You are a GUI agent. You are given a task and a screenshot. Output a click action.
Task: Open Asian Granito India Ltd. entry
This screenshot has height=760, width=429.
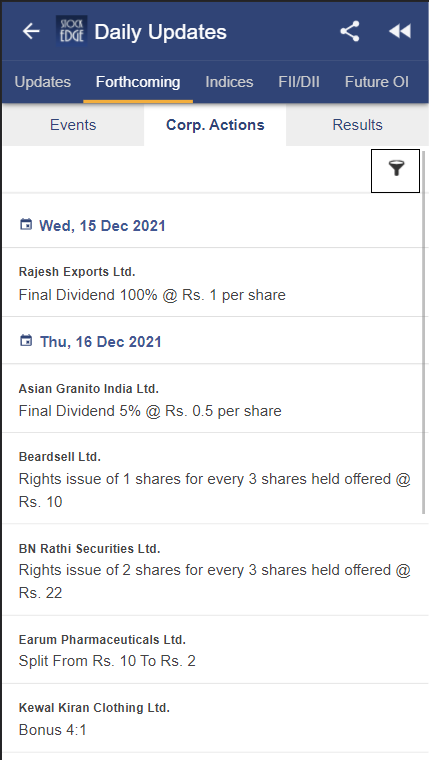[212, 399]
